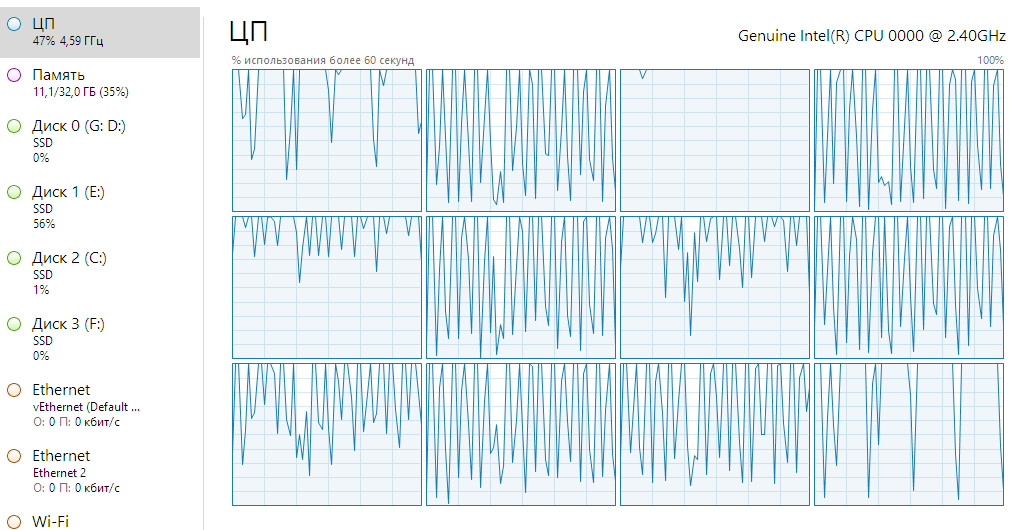The height and width of the screenshot is (530, 1010).
Task: Click the first CPU core graph in the top row
Action: click(x=327, y=140)
